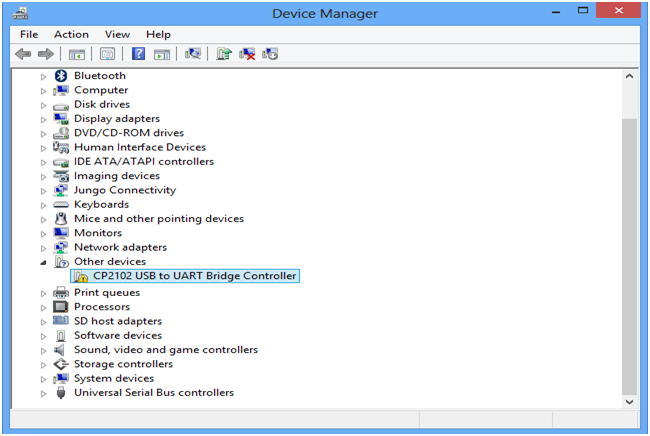The height and width of the screenshot is (436, 650).
Task: Open the View menu
Action: point(117,34)
